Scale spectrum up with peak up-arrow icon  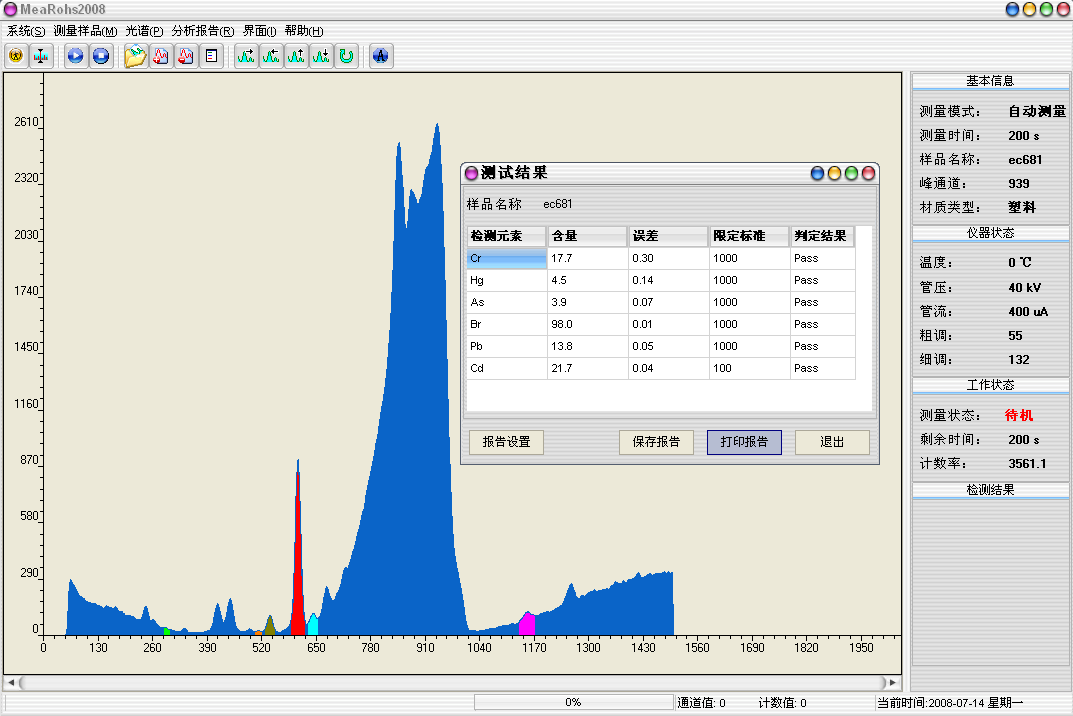(296, 56)
